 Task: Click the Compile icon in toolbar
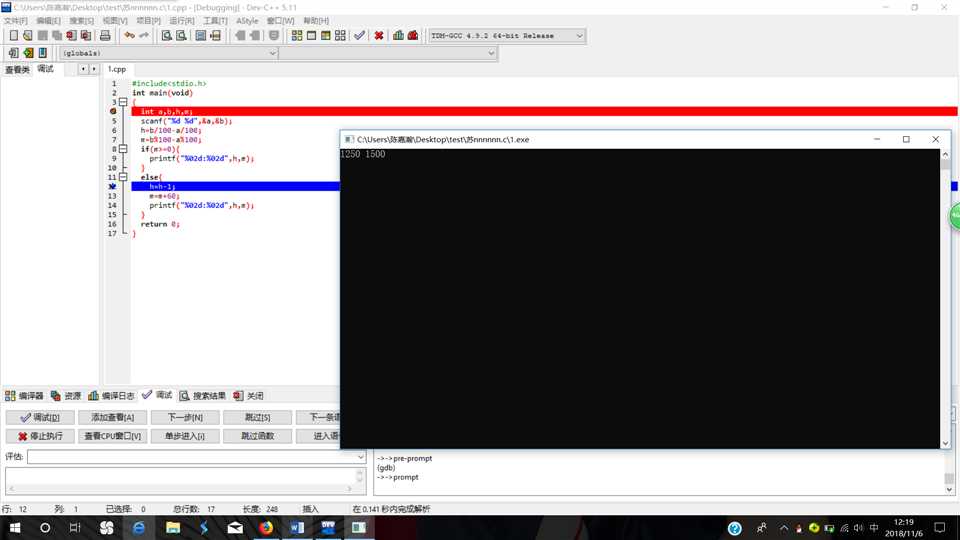tap(297, 36)
